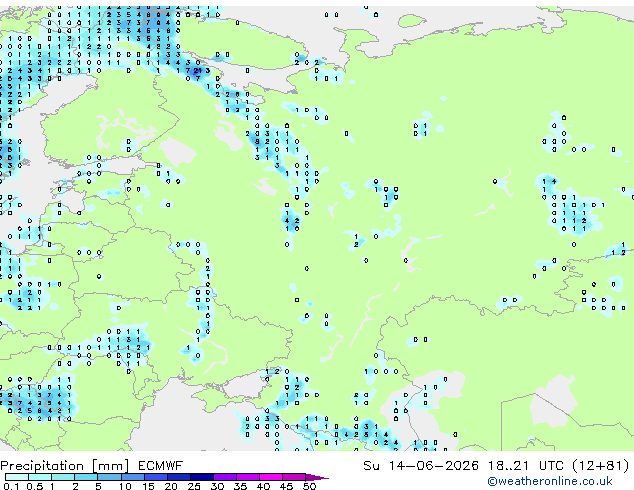Choose the 40 to 45 mm magenta swatch
The width and height of the screenshot is (634, 490).
coord(271,477)
